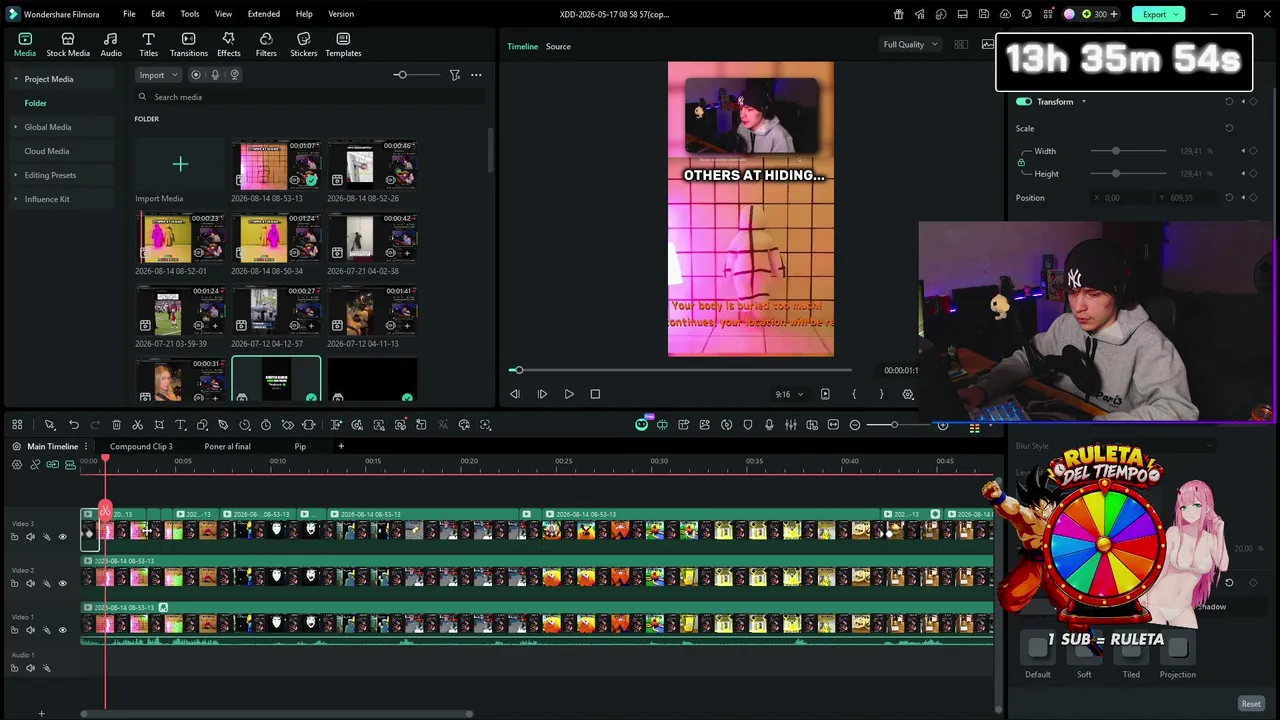Open the View menu

tap(223, 14)
